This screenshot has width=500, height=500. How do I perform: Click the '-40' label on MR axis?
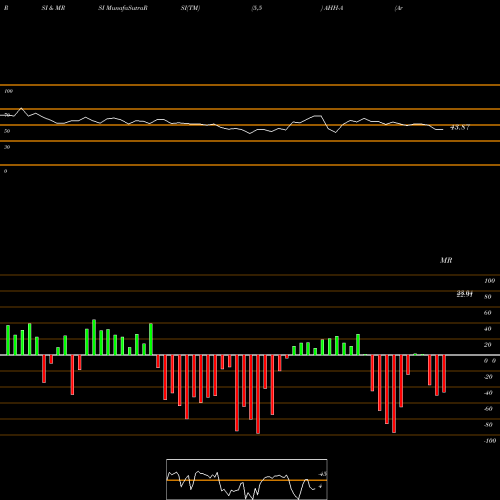[488, 393]
